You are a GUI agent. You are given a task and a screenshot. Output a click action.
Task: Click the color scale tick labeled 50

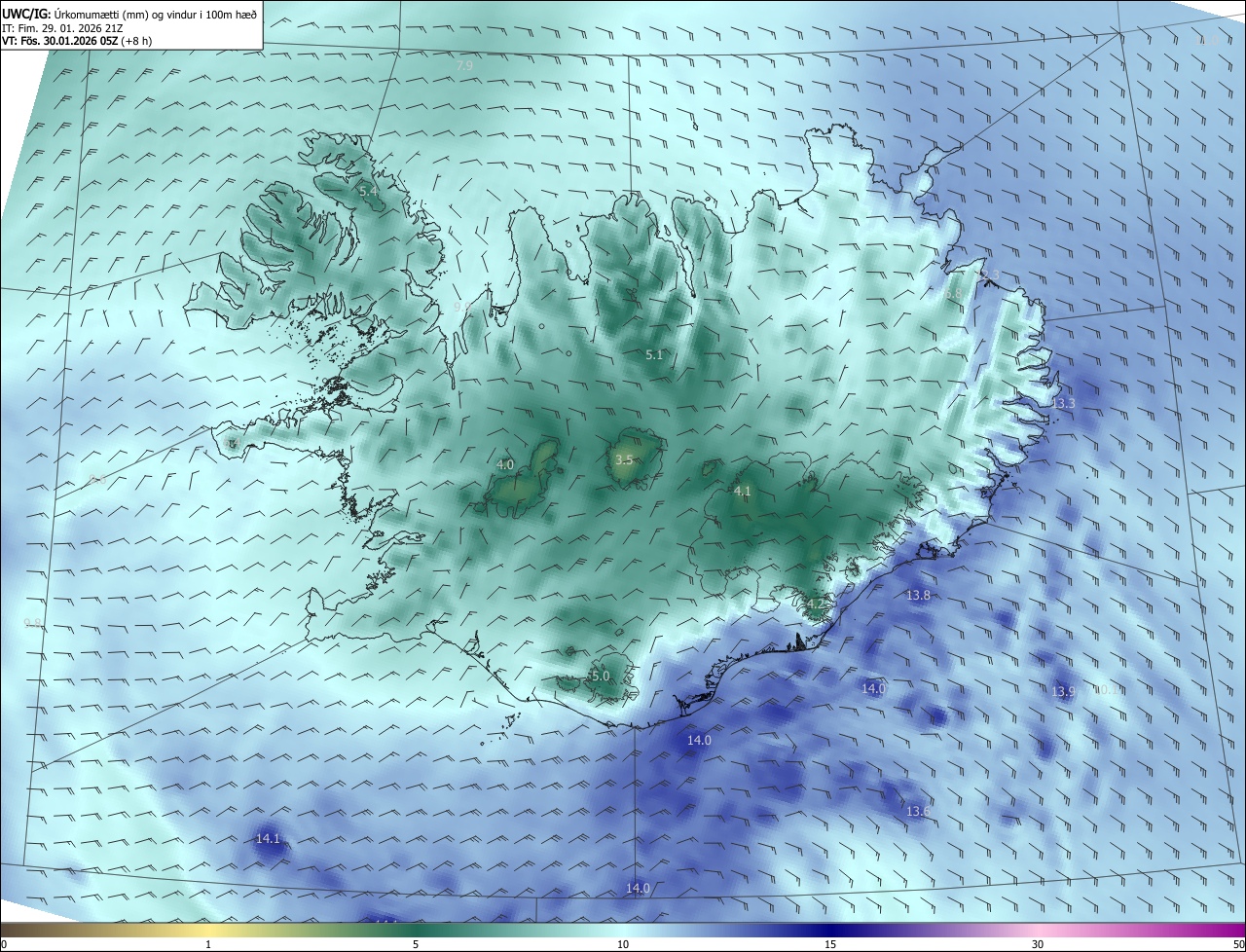[1238, 944]
